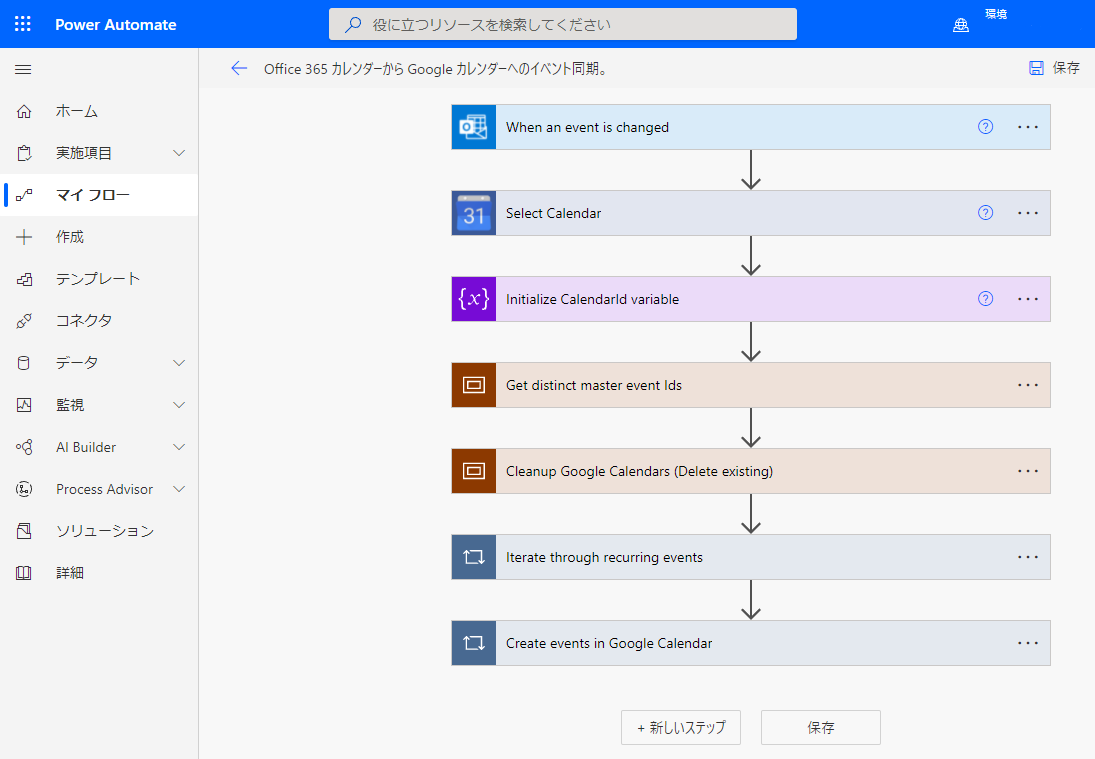The image size is (1095, 759).
Task: Open more options for Get distinct master event Ids
Action: [x=1028, y=385]
